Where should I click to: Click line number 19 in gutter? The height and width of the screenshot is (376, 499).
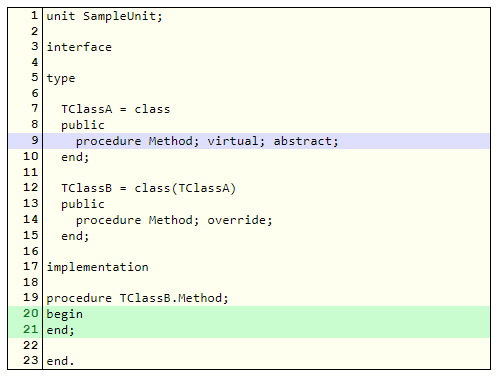point(31,297)
